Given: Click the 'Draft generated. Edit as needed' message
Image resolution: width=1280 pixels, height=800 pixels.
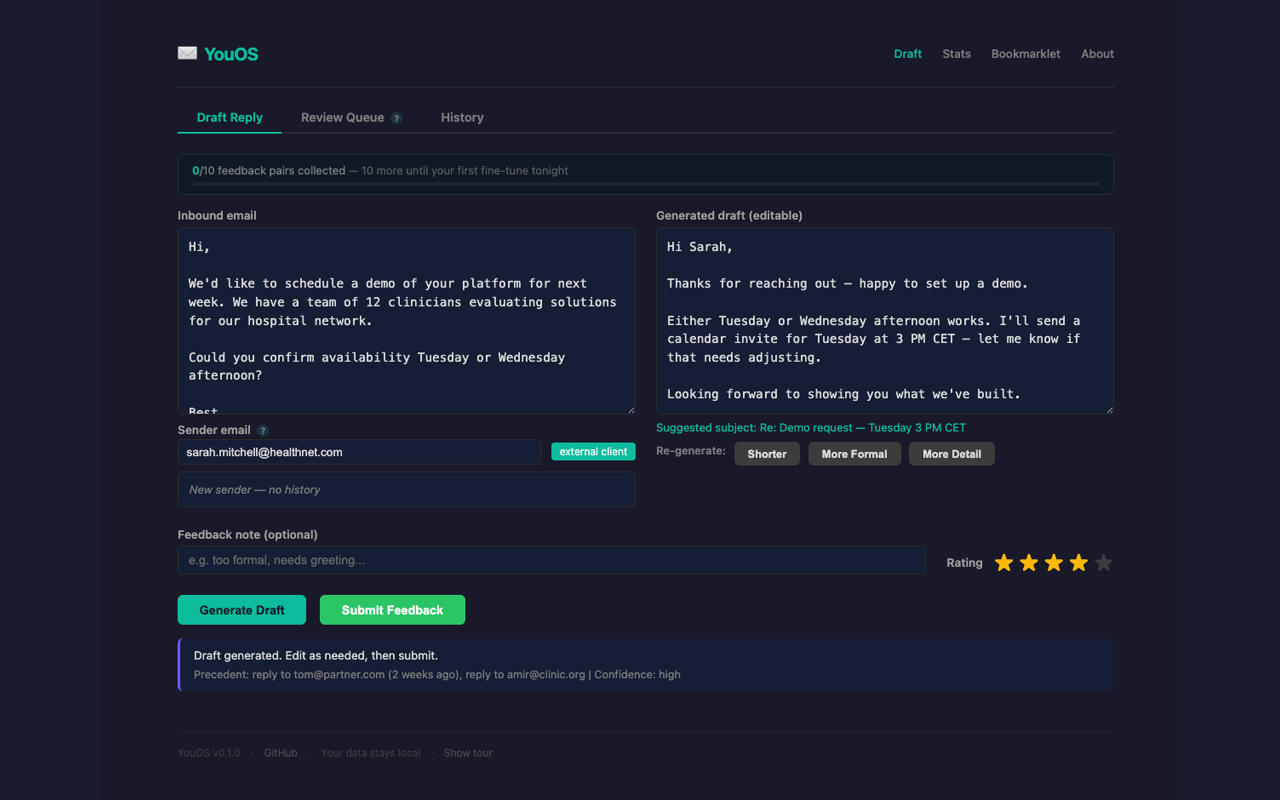Looking at the screenshot, I should click(316, 656).
